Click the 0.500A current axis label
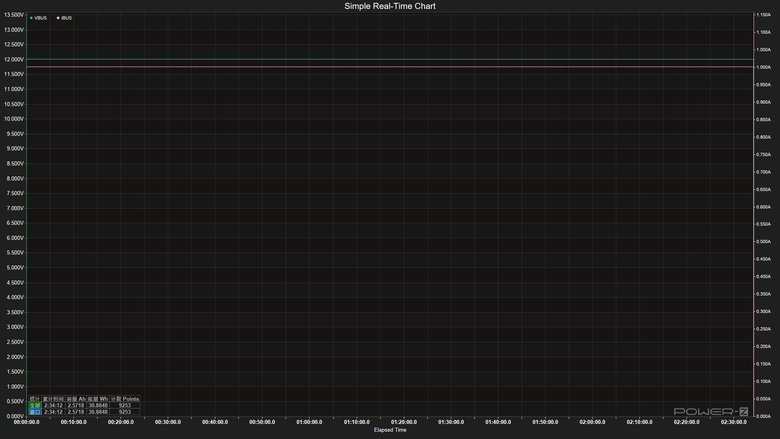This screenshot has height=439, width=780. tap(763, 242)
